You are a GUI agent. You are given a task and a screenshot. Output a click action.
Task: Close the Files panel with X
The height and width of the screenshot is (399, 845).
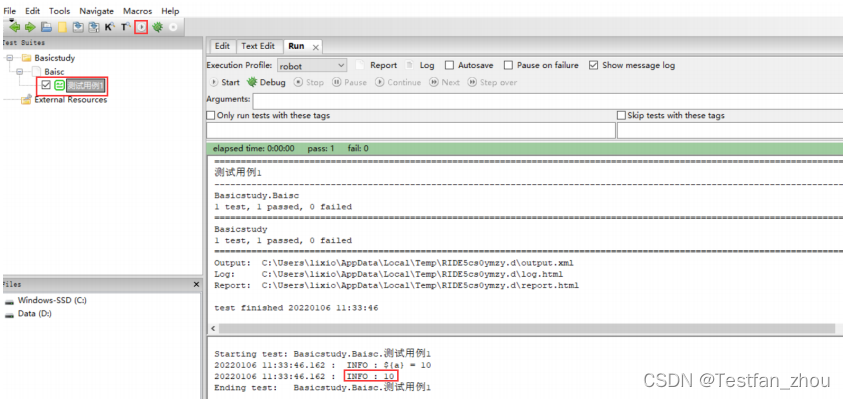coord(197,284)
